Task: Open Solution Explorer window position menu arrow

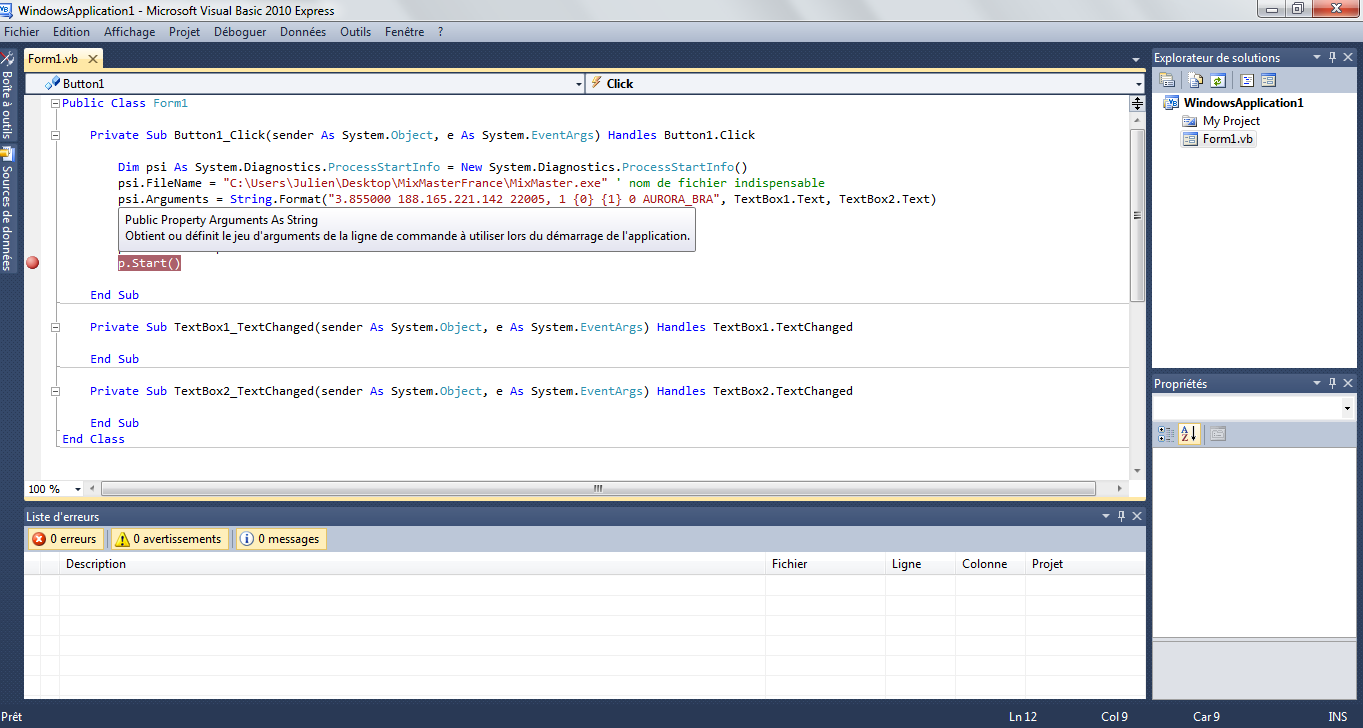Action: [x=1316, y=57]
